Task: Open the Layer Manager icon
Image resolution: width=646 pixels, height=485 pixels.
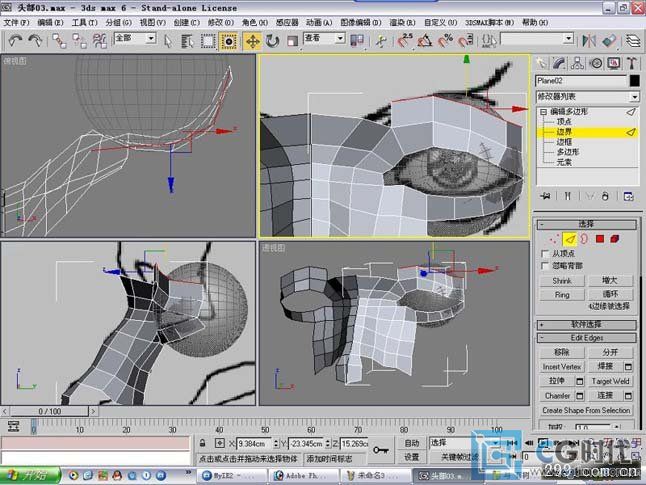Action: point(634,40)
